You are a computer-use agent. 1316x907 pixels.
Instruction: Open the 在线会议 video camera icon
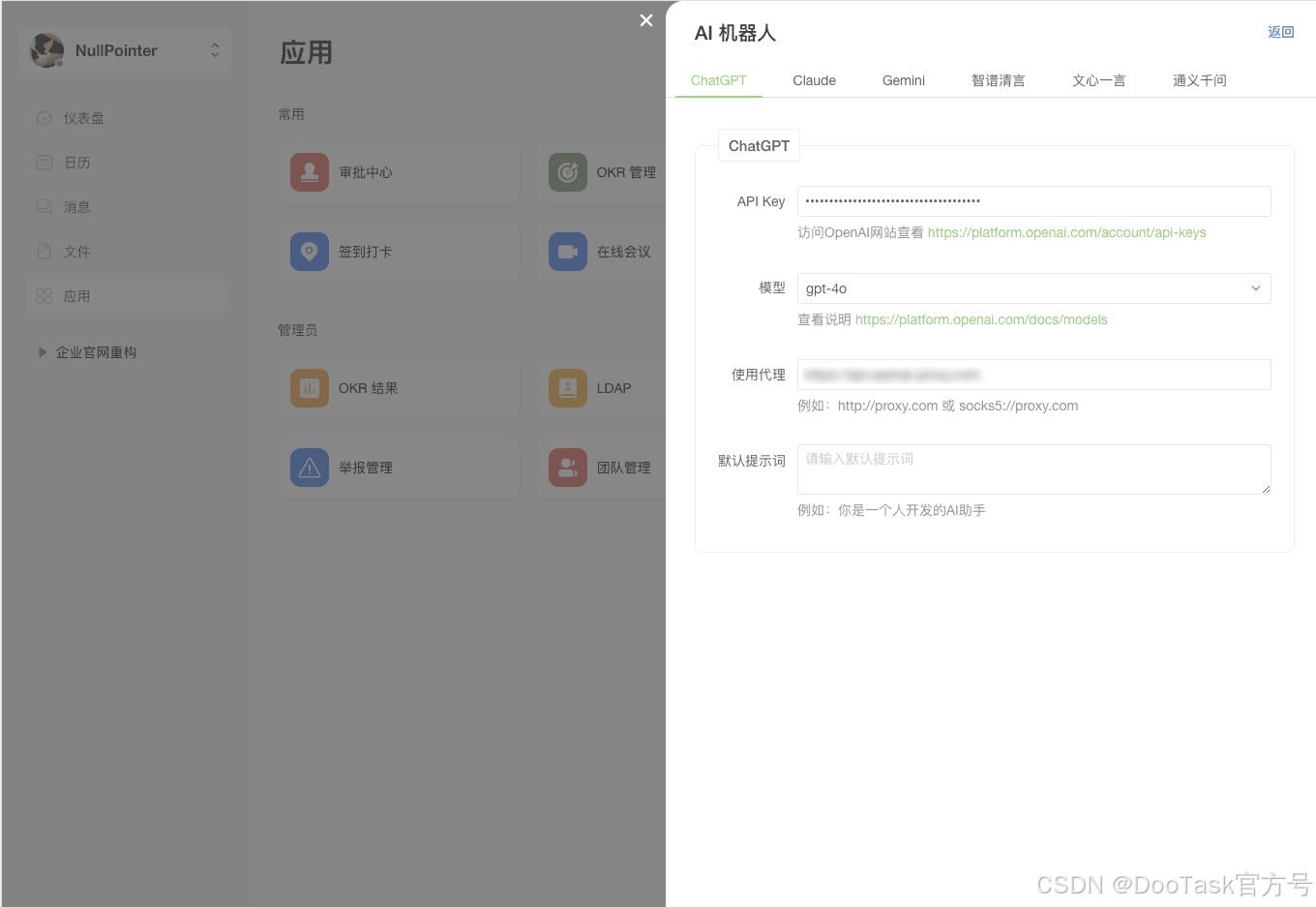568,252
